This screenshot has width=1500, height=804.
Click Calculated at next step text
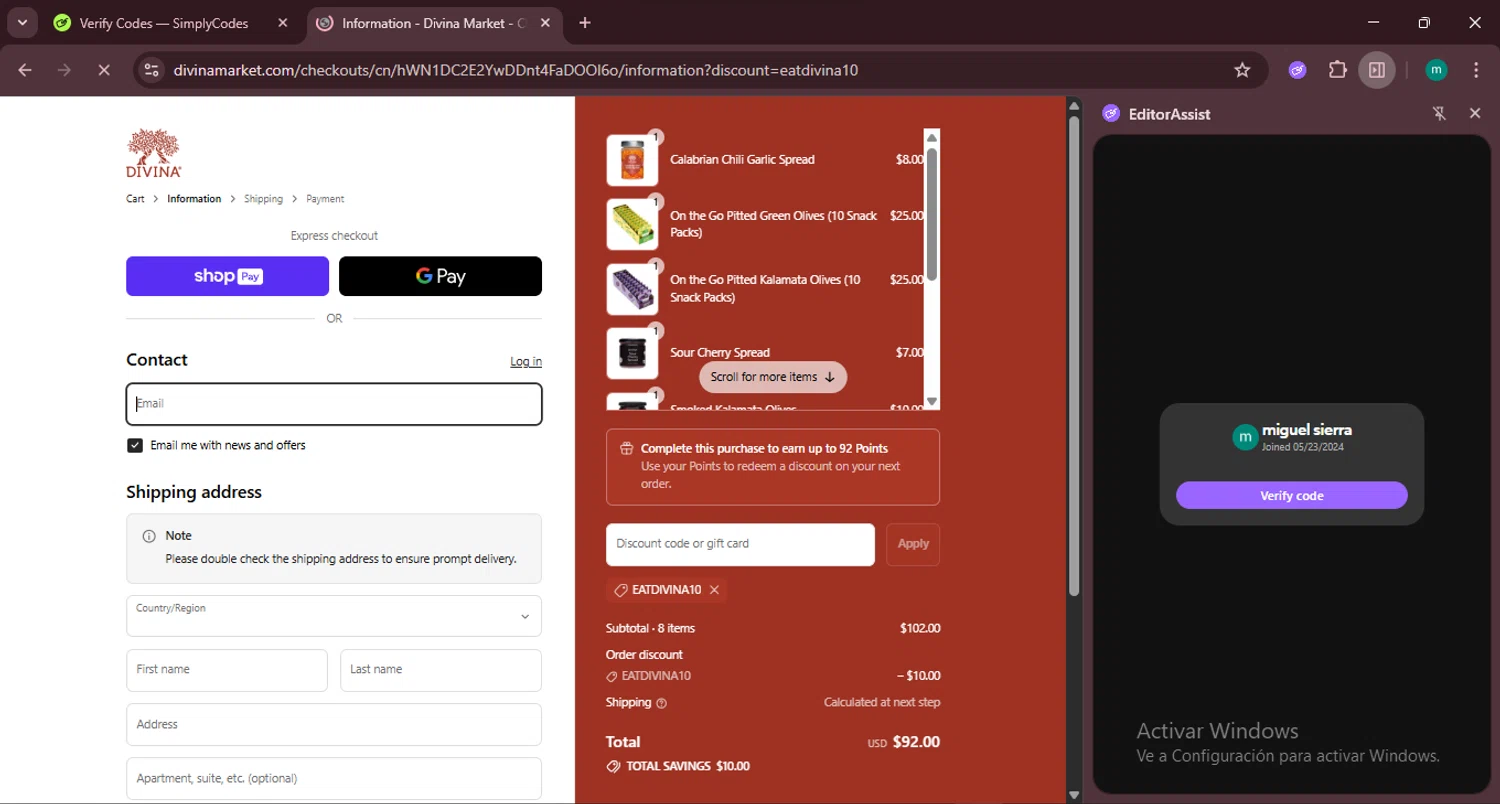[x=882, y=703]
